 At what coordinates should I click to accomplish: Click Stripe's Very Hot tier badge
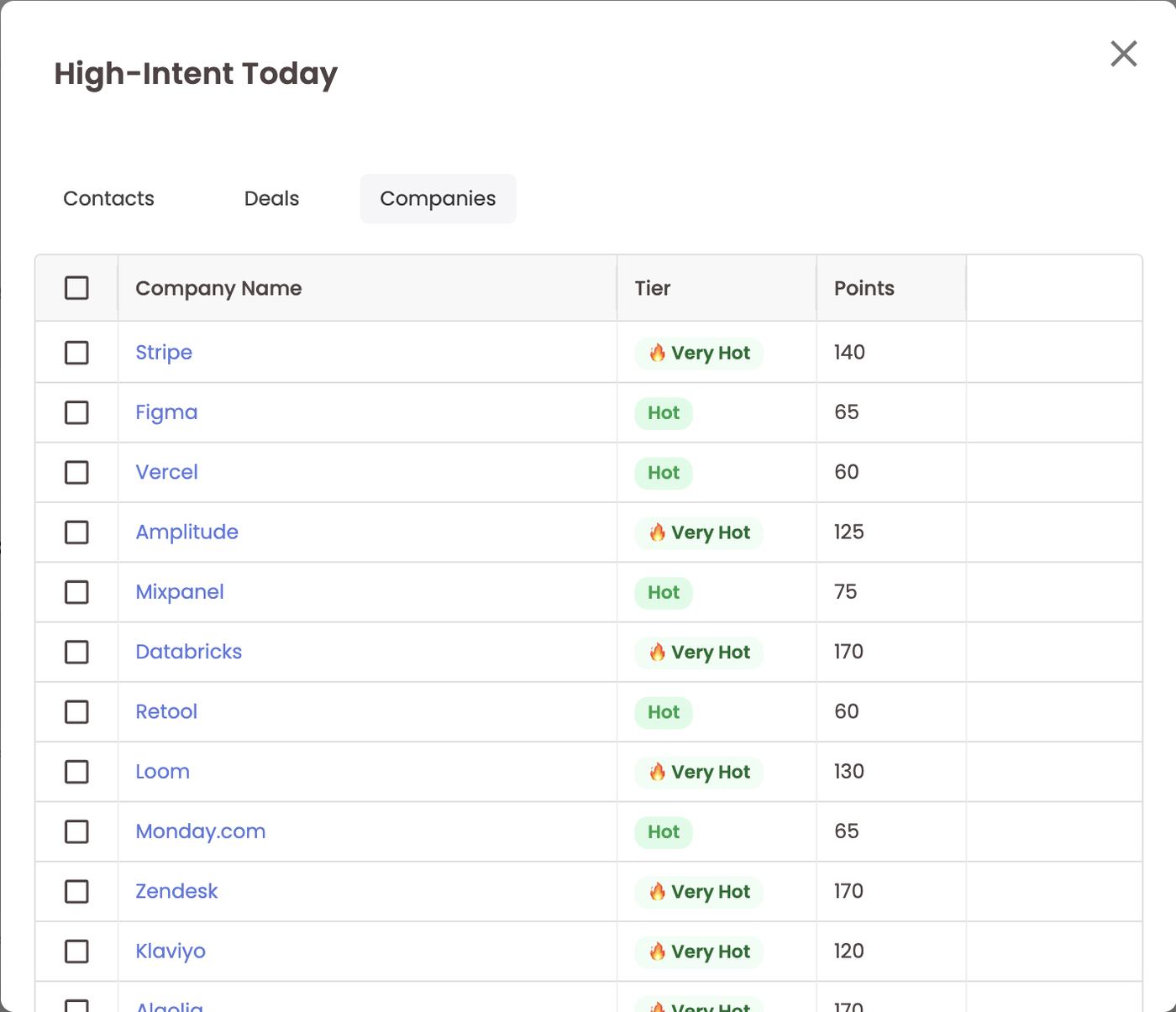pos(699,353)
